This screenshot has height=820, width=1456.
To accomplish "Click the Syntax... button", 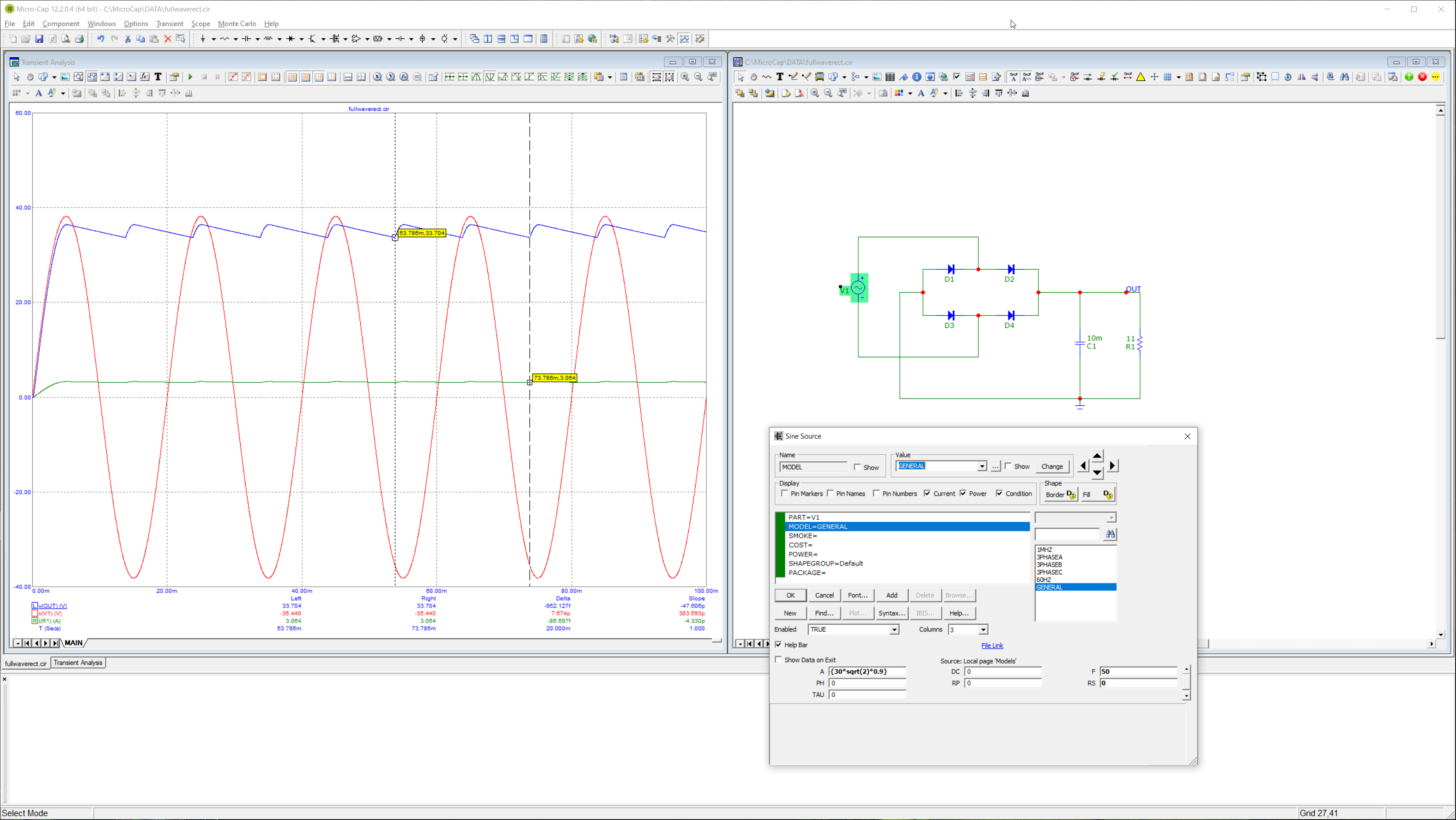I will pyautogui.click(x=892, y=613).
